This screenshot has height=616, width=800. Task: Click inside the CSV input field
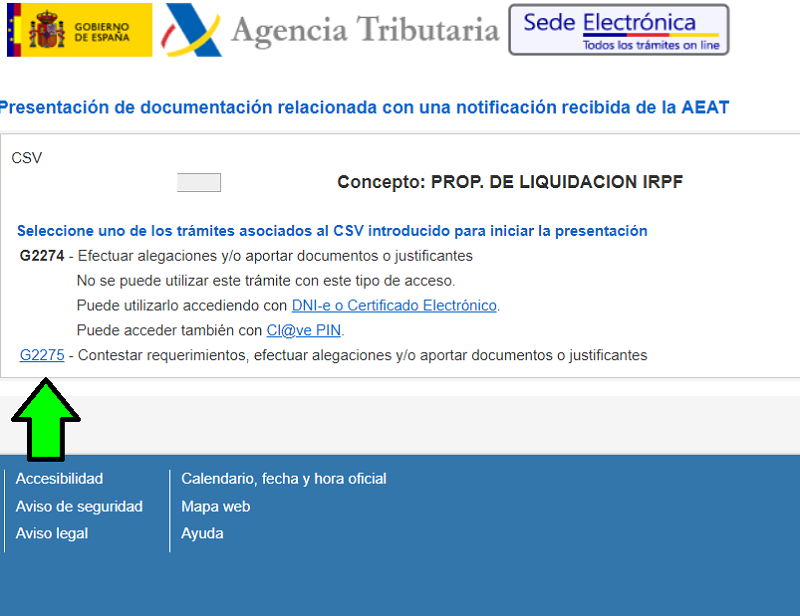pyautogui.click(x=198, y=182)
